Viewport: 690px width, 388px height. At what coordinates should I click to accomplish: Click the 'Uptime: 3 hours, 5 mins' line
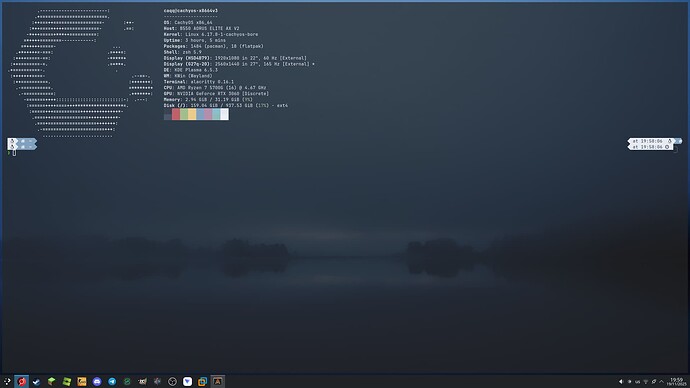tap(195, 40)
